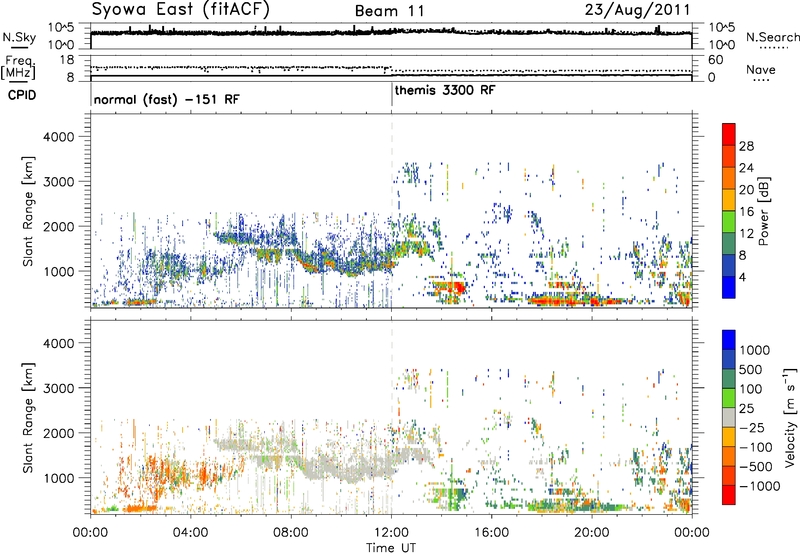800x554 pixels.
Task: Click the date "23/Aug/2011"
Action: 637,9
